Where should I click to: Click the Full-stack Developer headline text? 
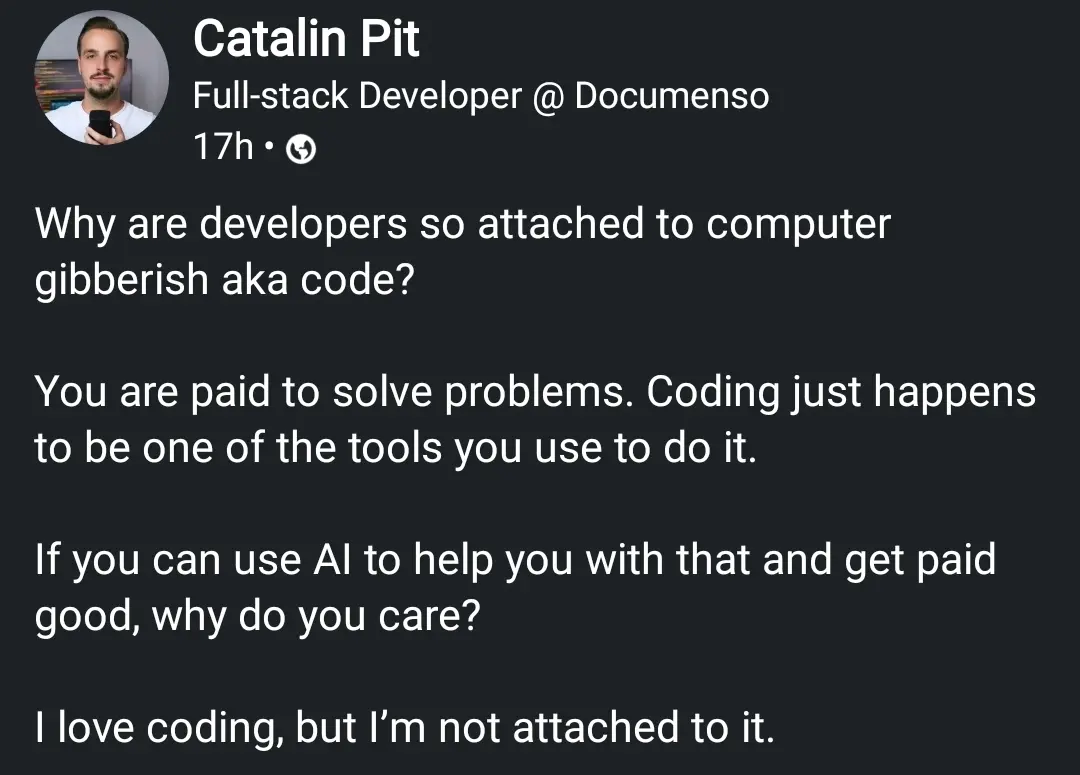357,96
